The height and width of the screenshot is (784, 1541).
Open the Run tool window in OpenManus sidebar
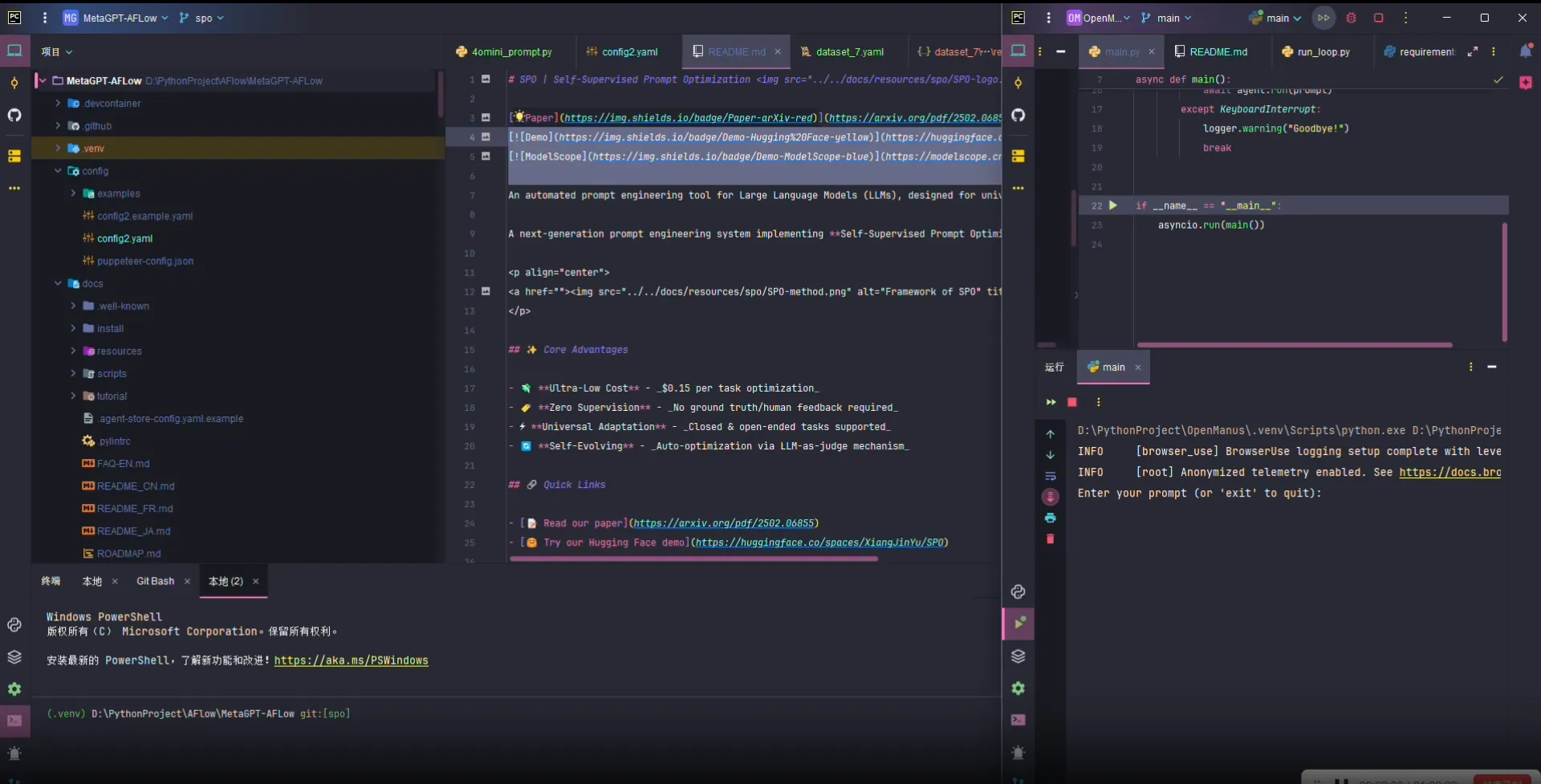[x=1019, y=624]
